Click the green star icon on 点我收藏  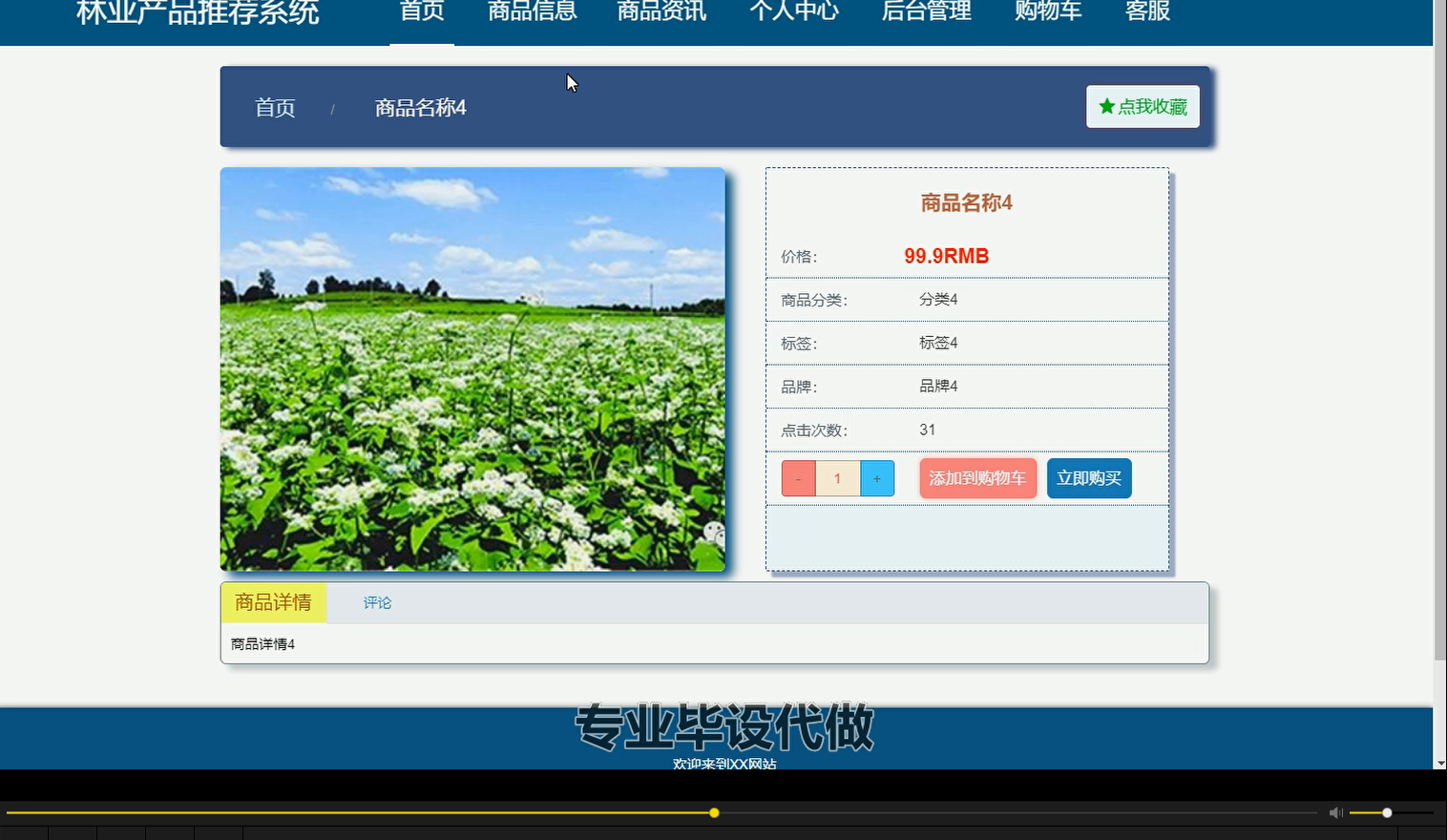[1107, 106]
